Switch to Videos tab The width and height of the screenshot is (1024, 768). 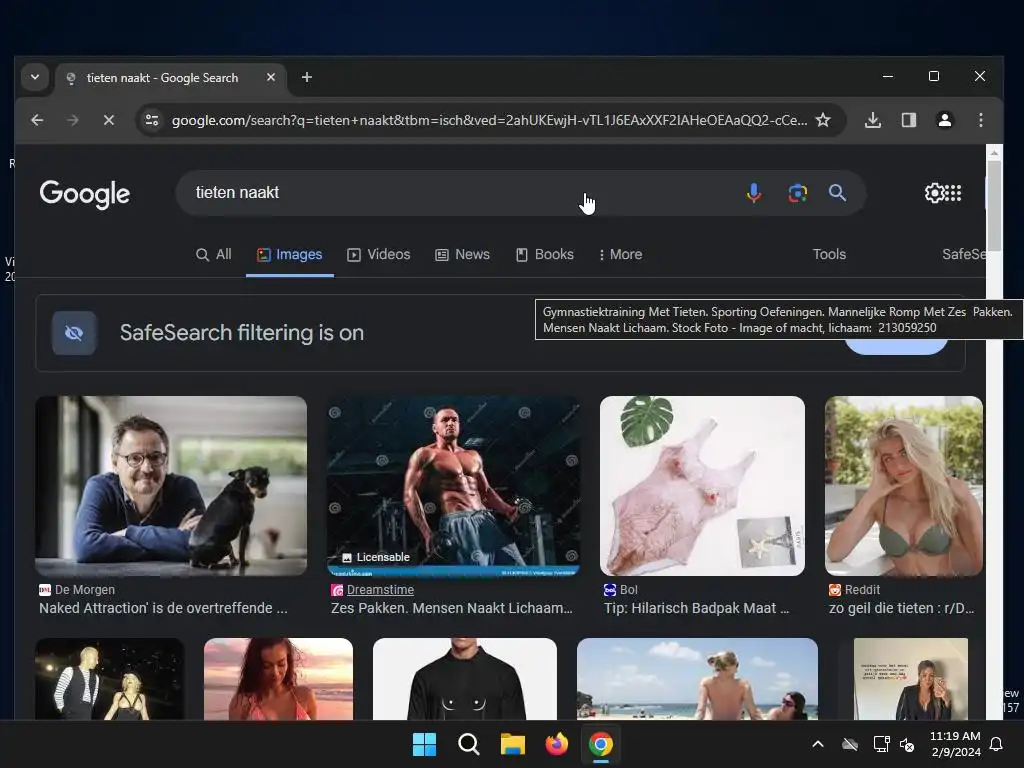point(379,255)
